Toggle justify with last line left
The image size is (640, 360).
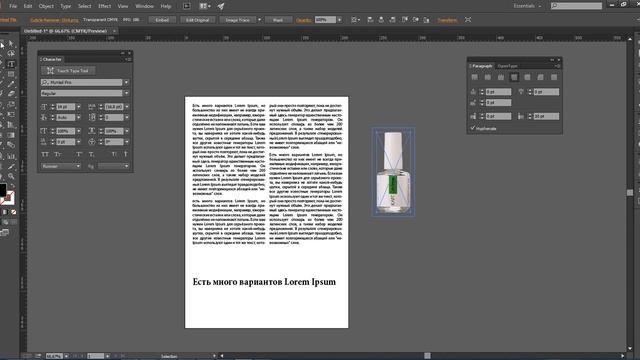point(514,77)
